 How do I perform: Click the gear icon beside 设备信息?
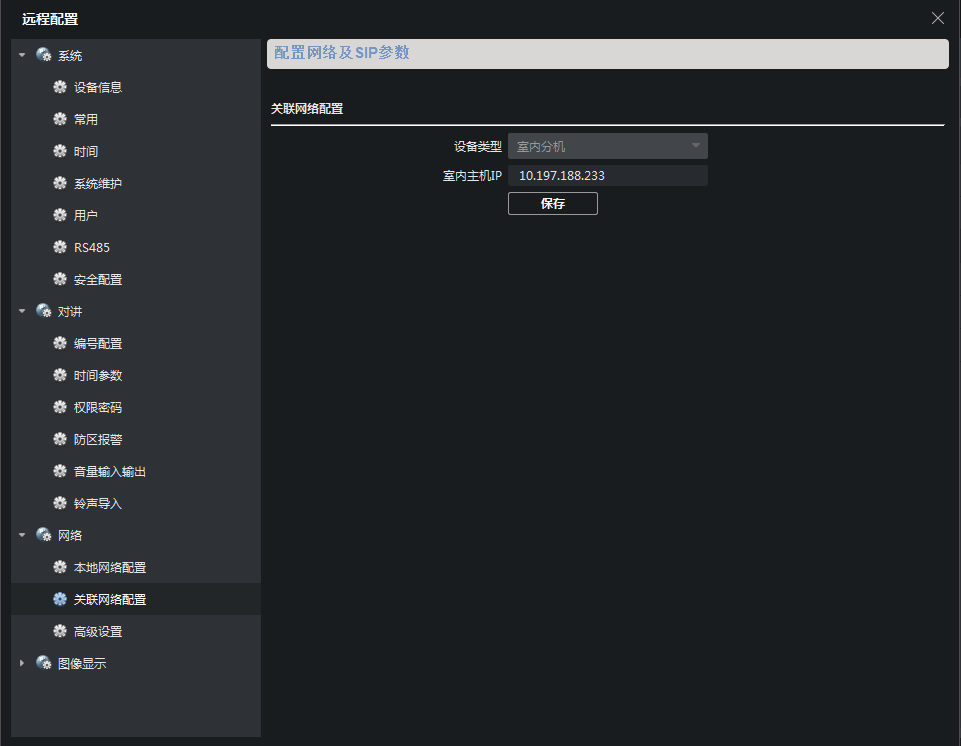point(60,87)
